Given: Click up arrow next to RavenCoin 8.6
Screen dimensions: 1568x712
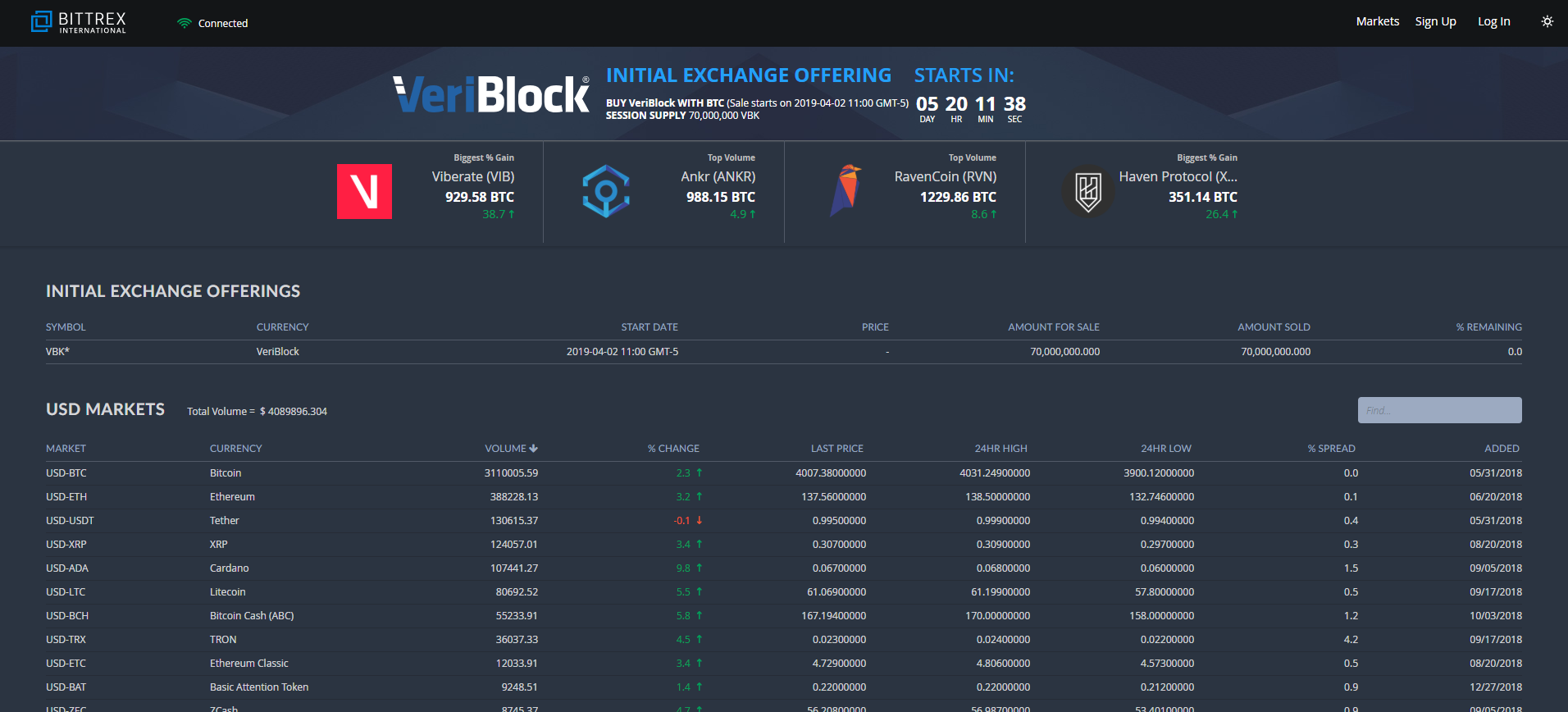Looking at the screenshot, I should [993, 214].
